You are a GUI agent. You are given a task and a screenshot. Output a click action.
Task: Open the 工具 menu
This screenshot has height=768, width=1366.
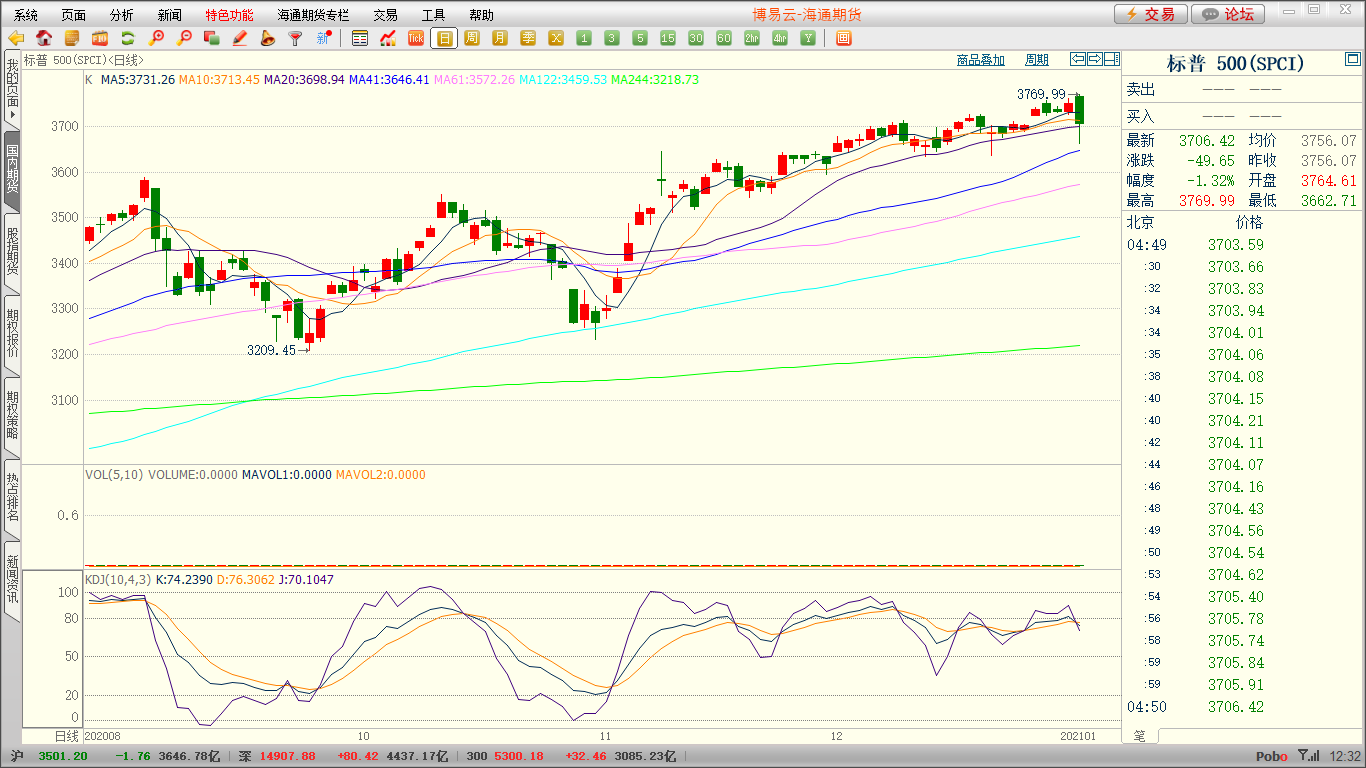(x=433, y=15)
